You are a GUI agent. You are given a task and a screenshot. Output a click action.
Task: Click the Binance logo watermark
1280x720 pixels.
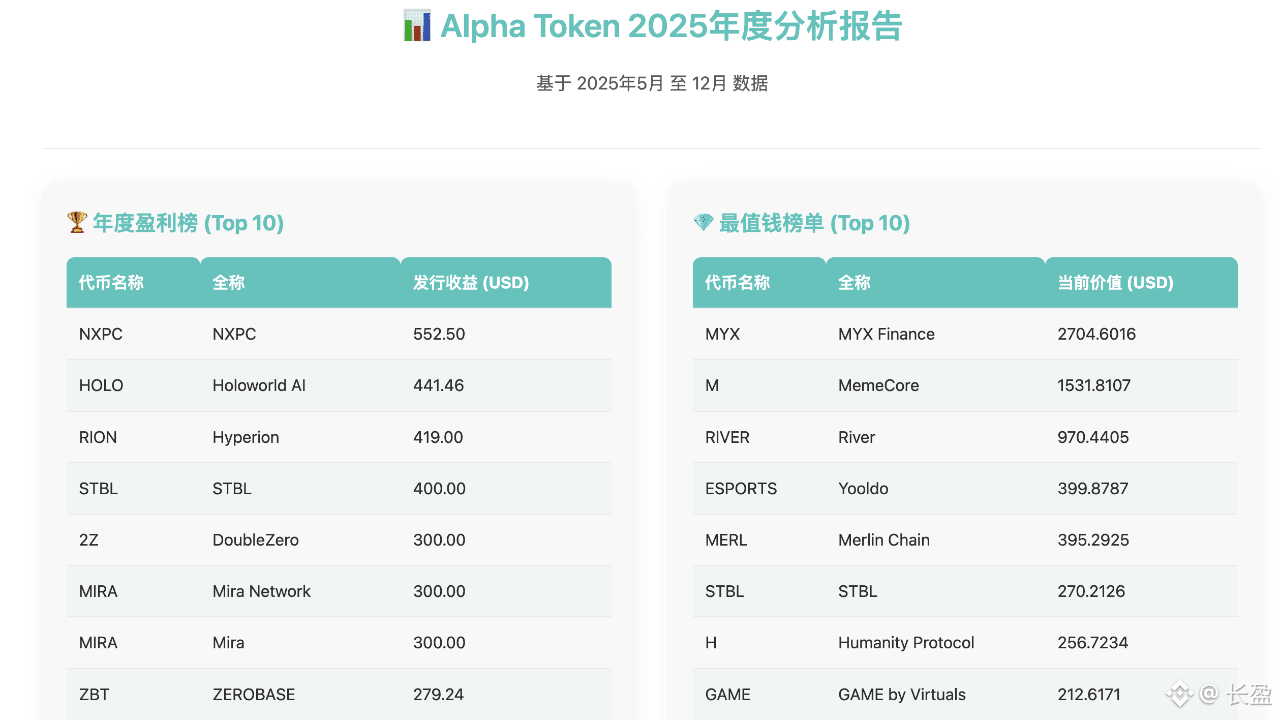pyautogui.click(x=1181, y=693)
